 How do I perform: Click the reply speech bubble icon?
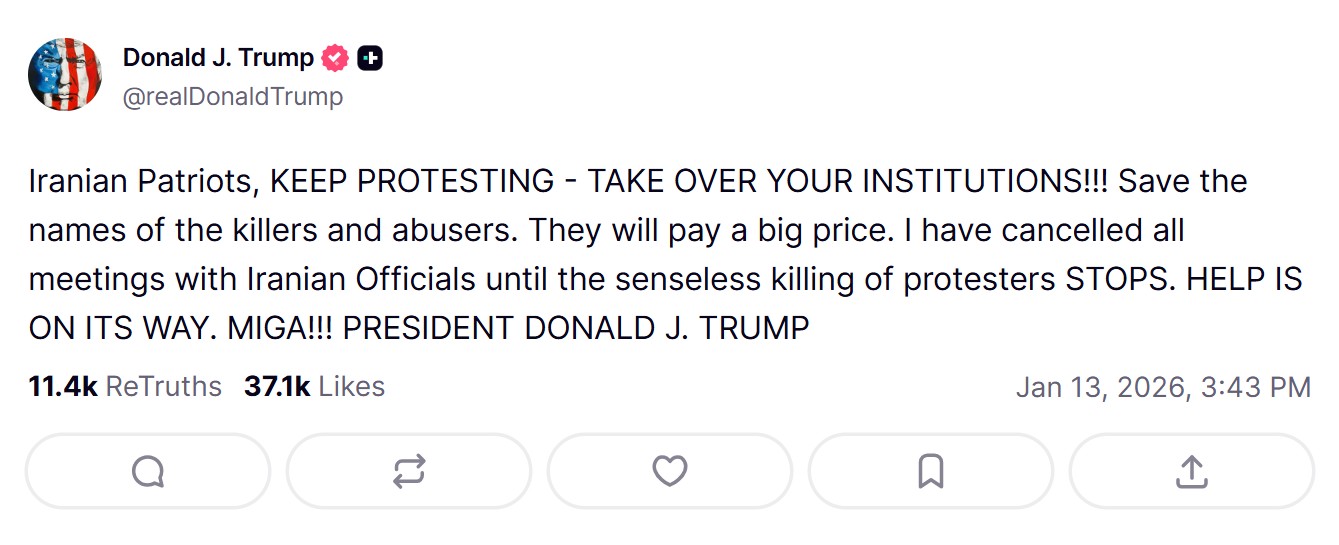pos(148,471)
